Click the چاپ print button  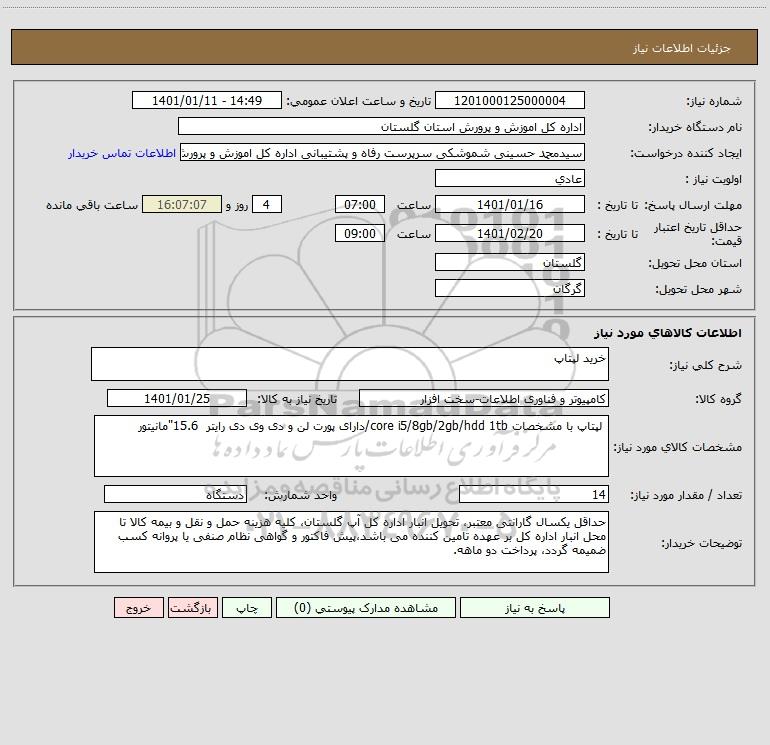247,607
